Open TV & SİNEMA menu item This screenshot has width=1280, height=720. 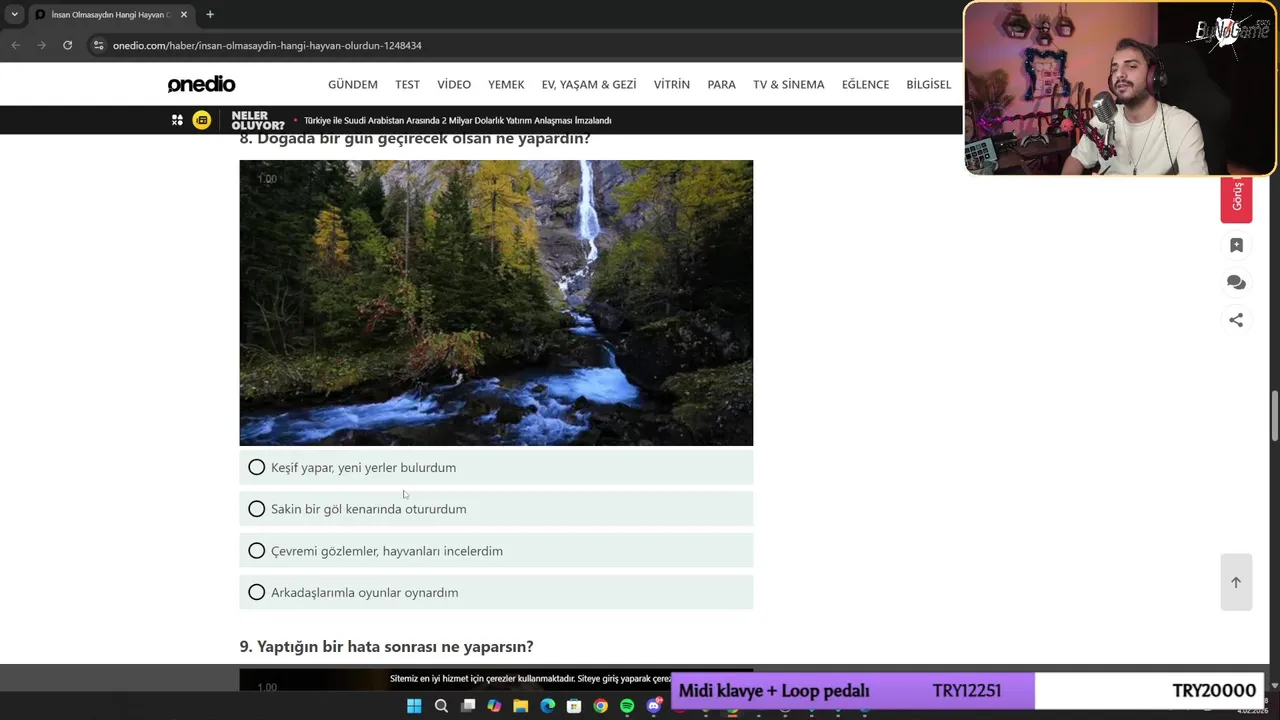(789, 84)
